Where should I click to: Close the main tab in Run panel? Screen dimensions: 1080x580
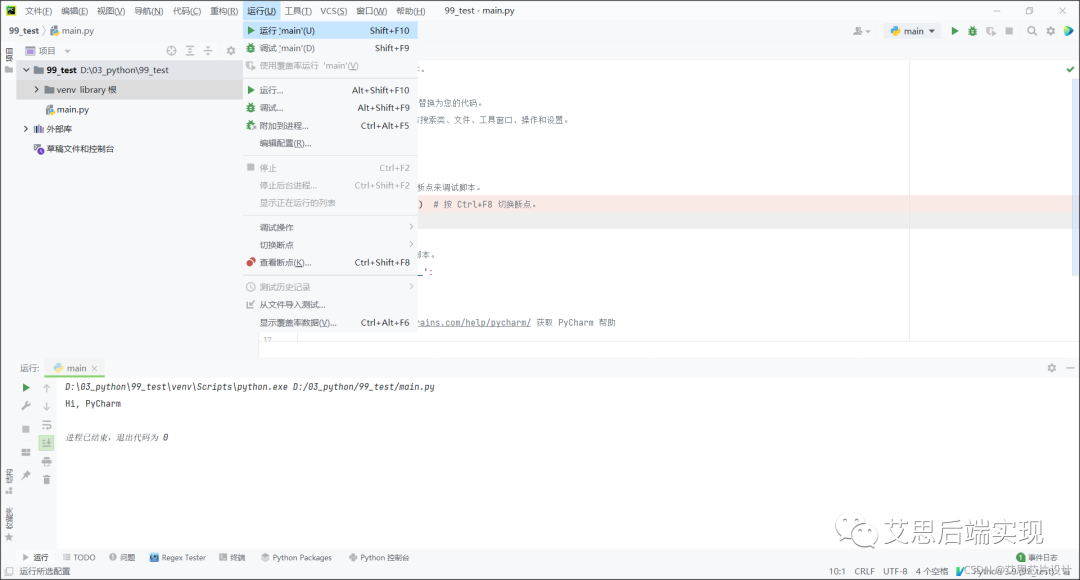(95, 368)
